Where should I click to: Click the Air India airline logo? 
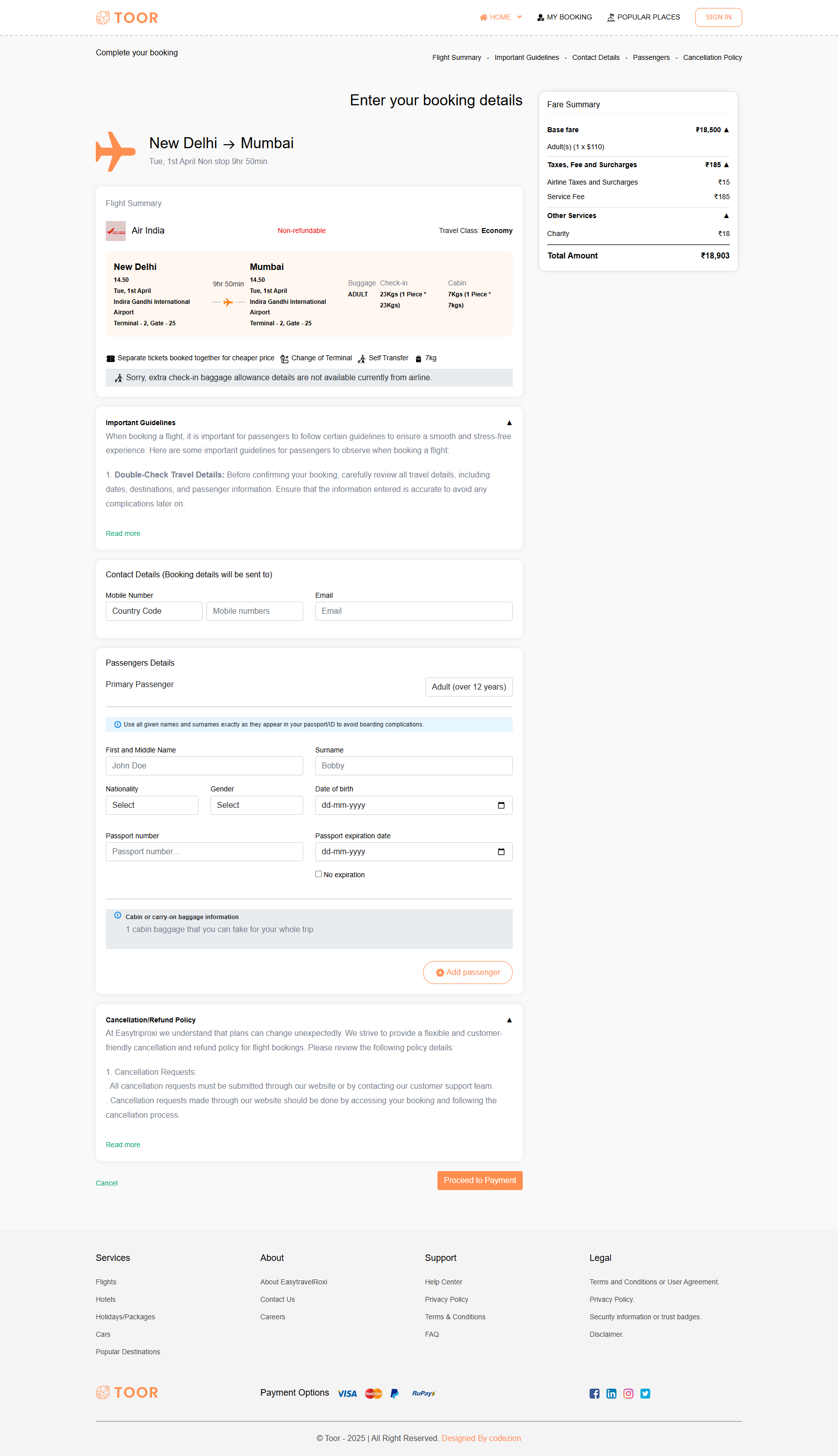click(x=116, y=231)
